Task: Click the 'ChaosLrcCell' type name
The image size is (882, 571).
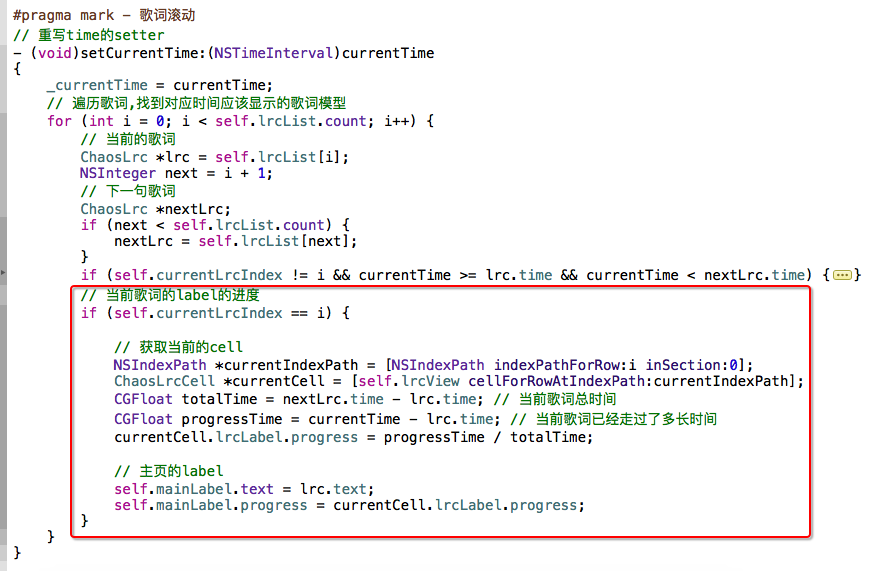Action: click(x=164, y=381)
